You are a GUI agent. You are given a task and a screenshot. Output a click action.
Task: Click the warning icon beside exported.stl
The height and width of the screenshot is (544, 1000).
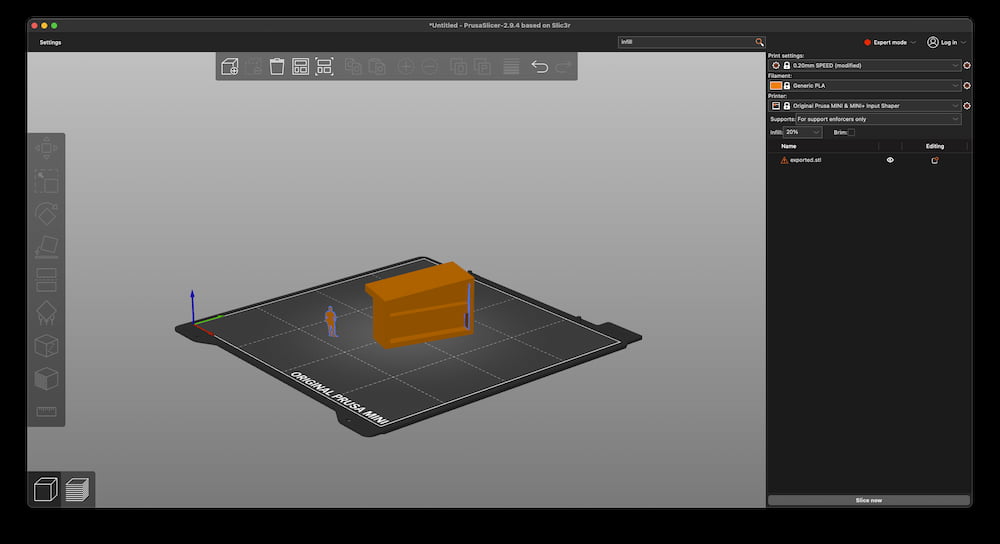point(784,160)
